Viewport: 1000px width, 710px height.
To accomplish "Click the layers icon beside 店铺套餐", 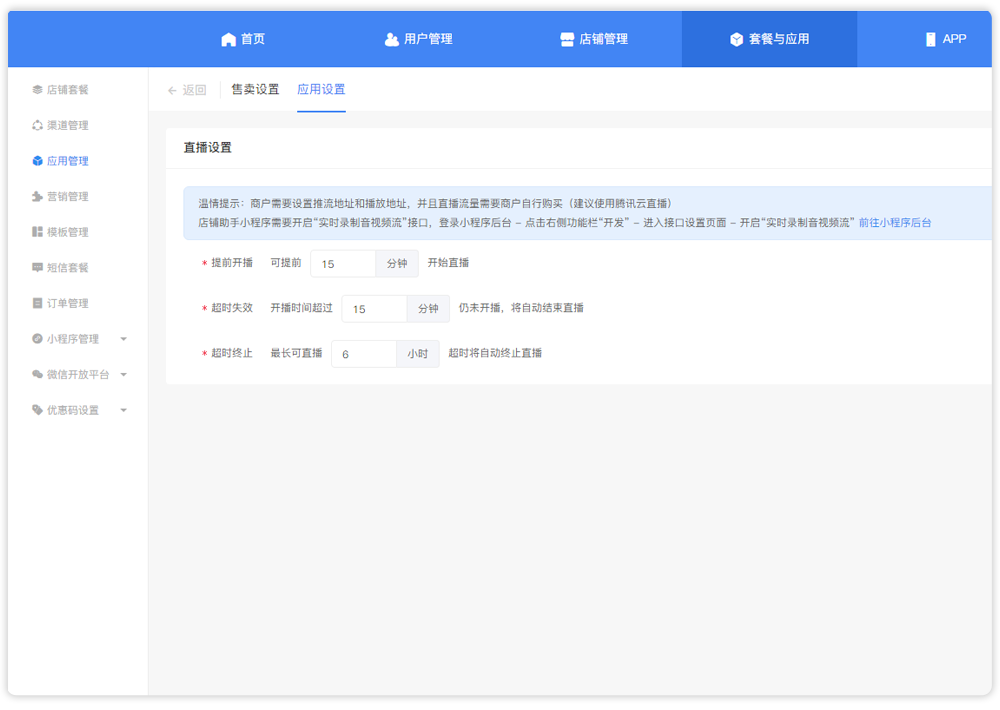I will click(x=37, y=90).
